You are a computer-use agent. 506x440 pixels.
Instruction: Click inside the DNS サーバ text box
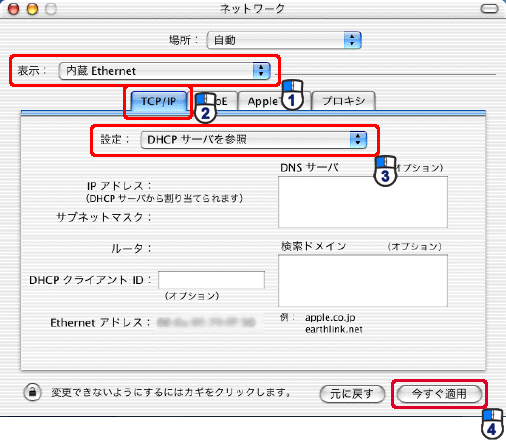pos(363,202)
